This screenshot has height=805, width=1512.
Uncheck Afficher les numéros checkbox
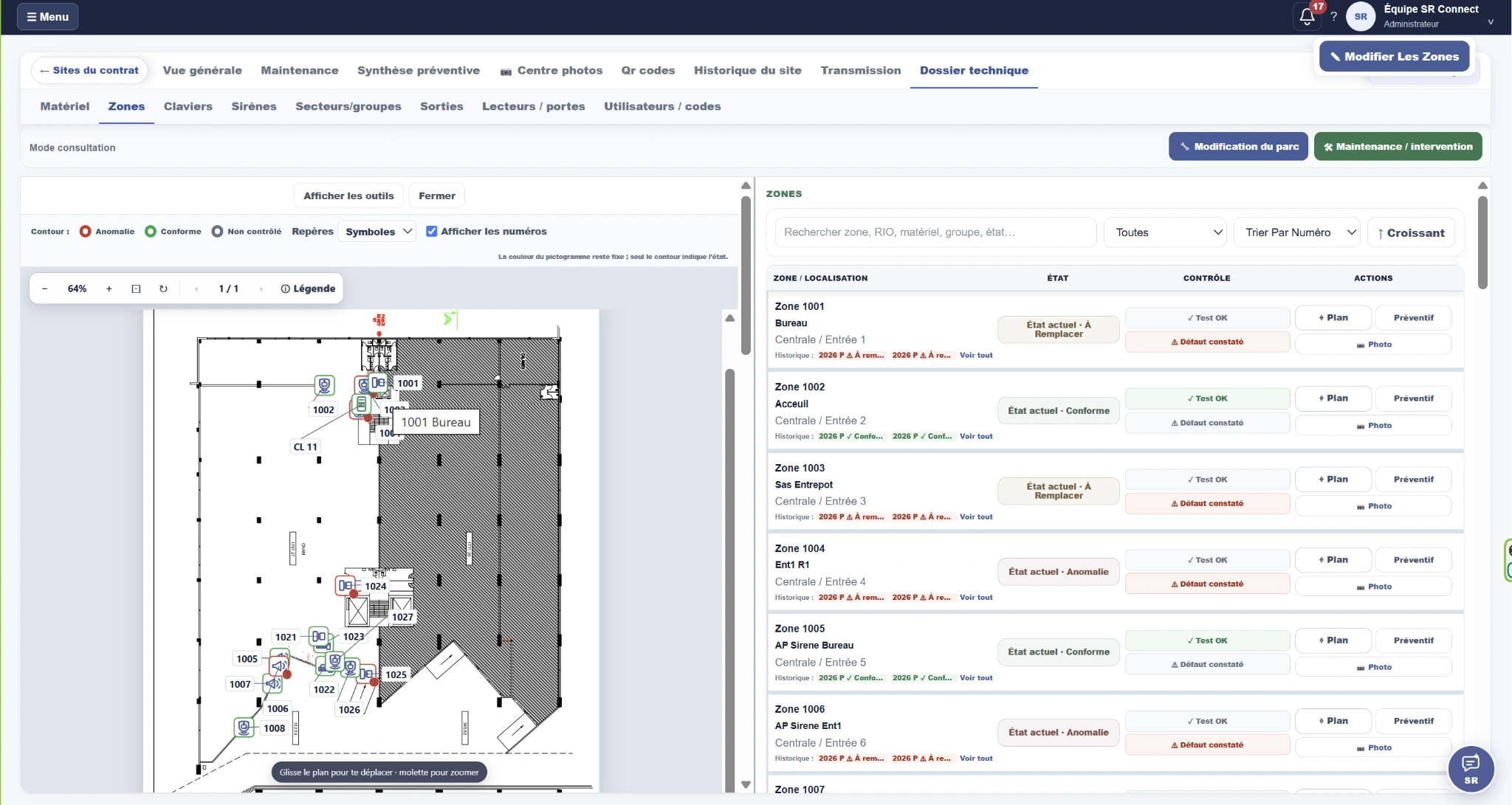[432, 232]
